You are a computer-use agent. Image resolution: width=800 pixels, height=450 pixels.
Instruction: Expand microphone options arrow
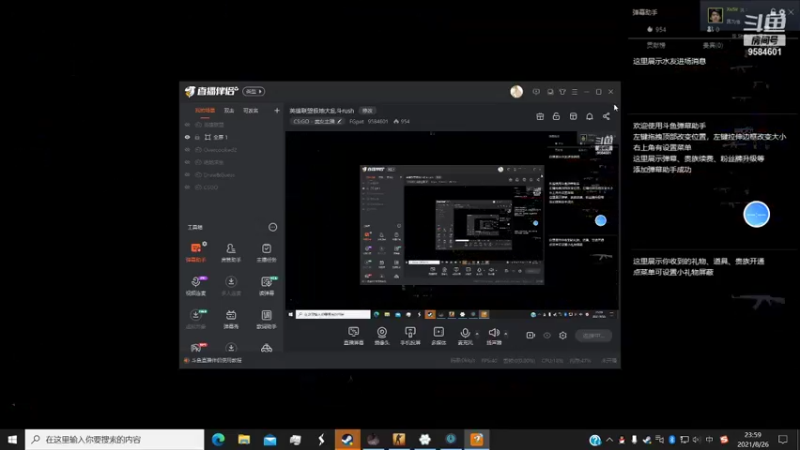point(477,334)
